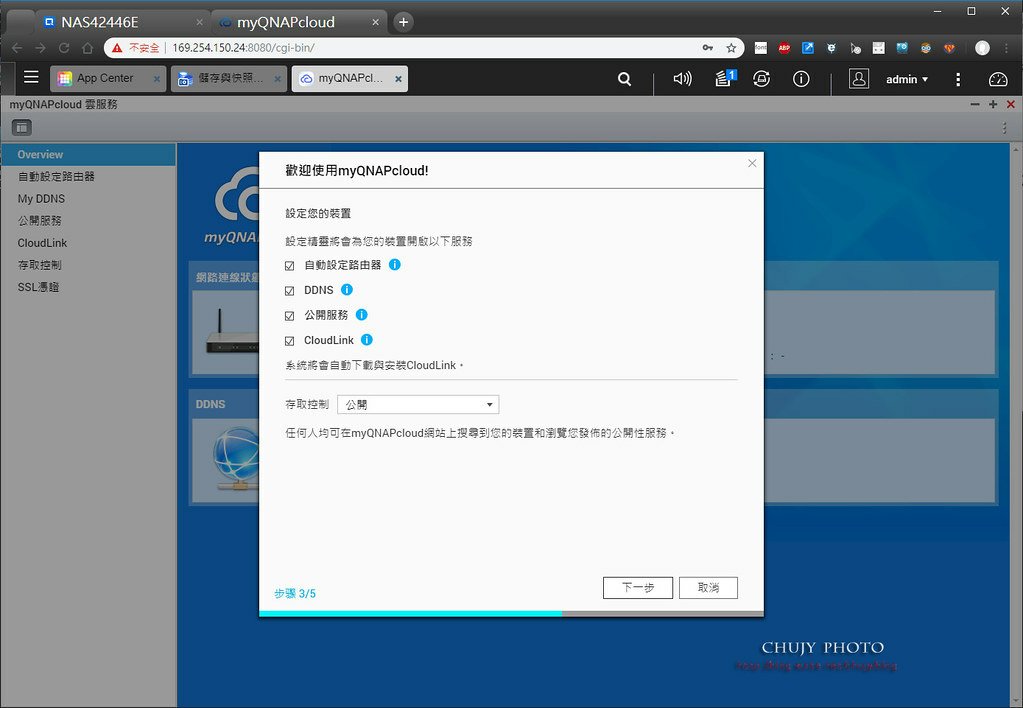Viewport: 1023px width, 708px height.
Task: Close the App Center desktop tab
Action: [x=157, y=79]
